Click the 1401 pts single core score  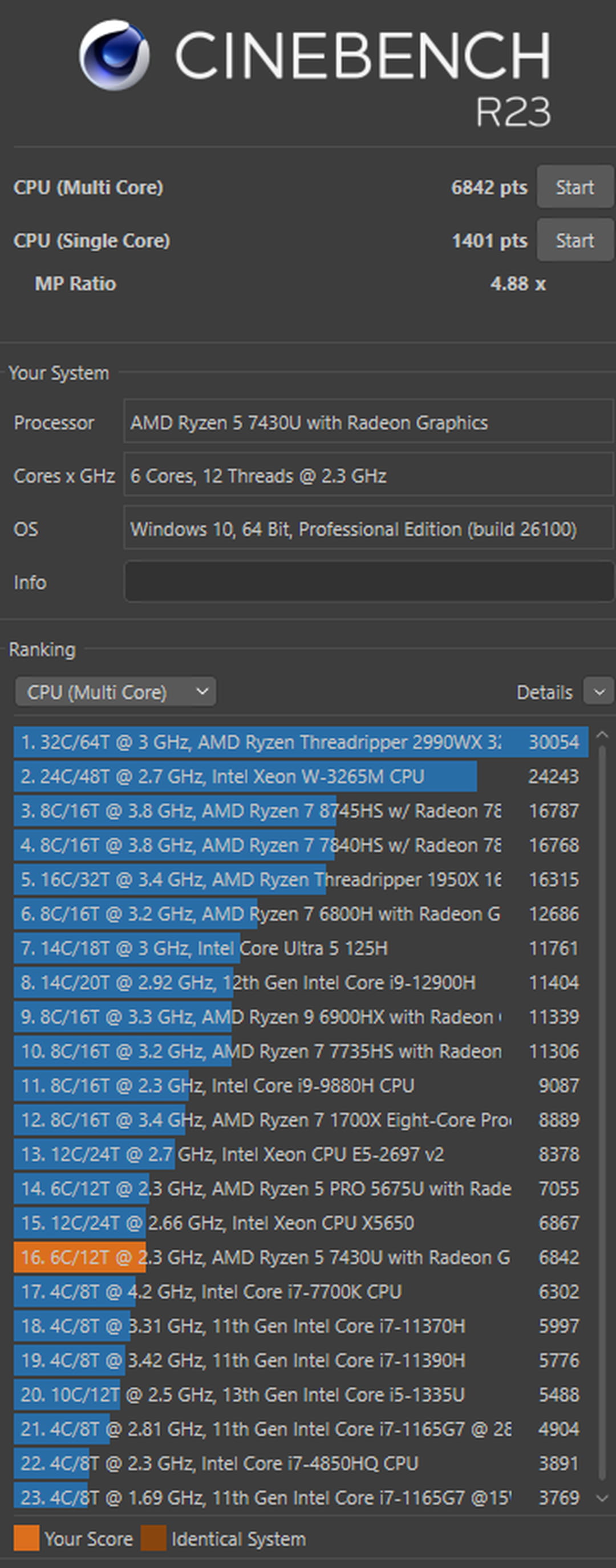pyautogui.click(x=489, y=241)
